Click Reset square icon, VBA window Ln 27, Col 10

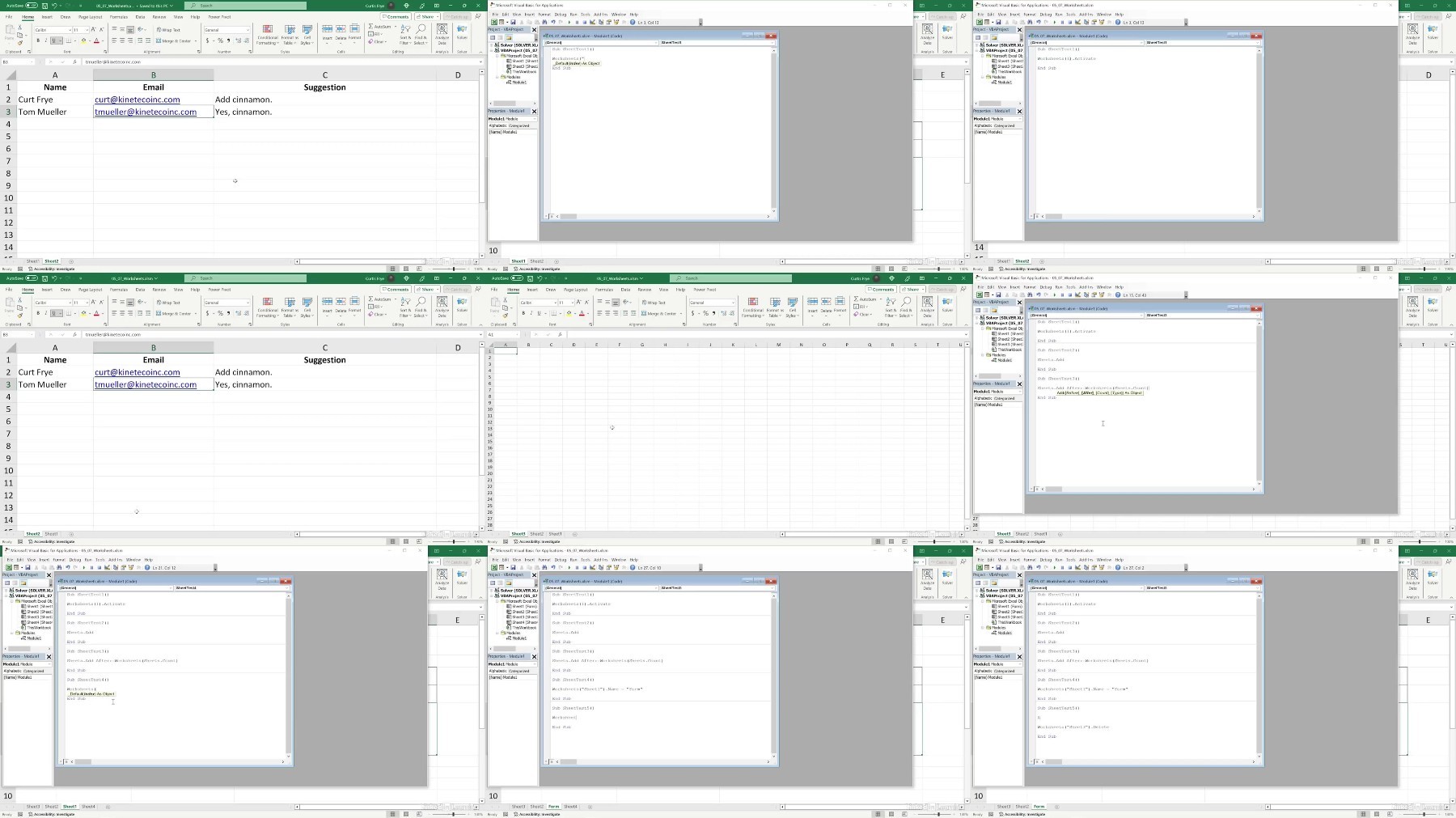click(x=585, y=568)
